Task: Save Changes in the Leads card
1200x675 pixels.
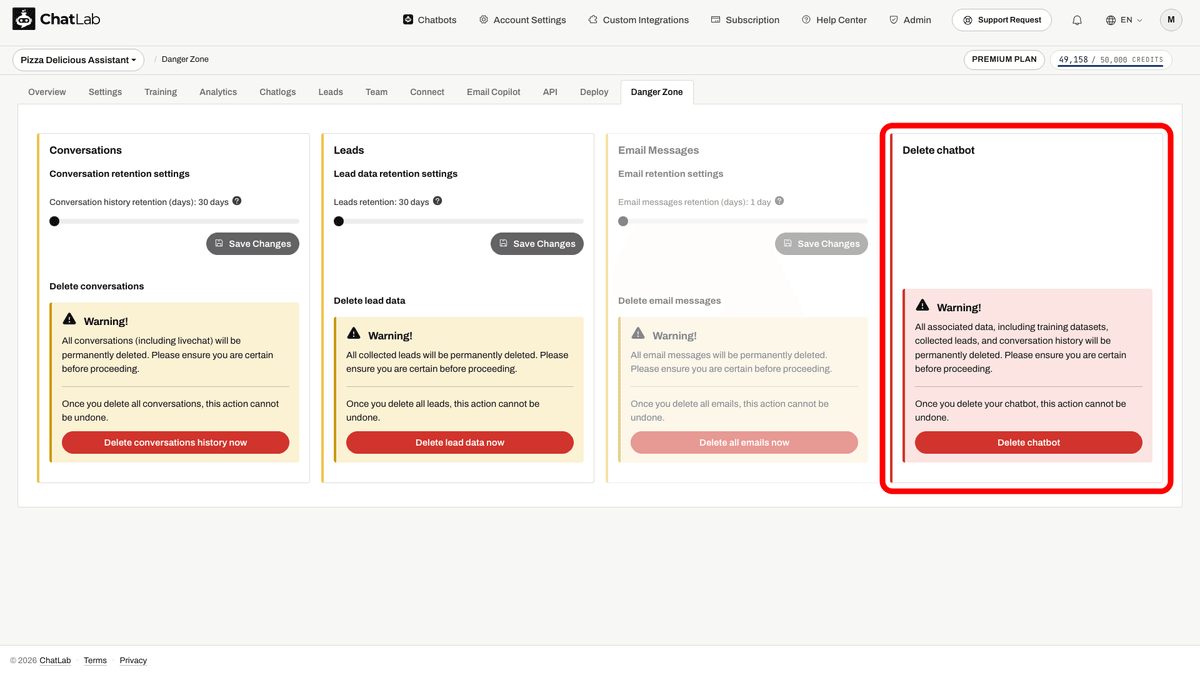Action: point(537,244)
